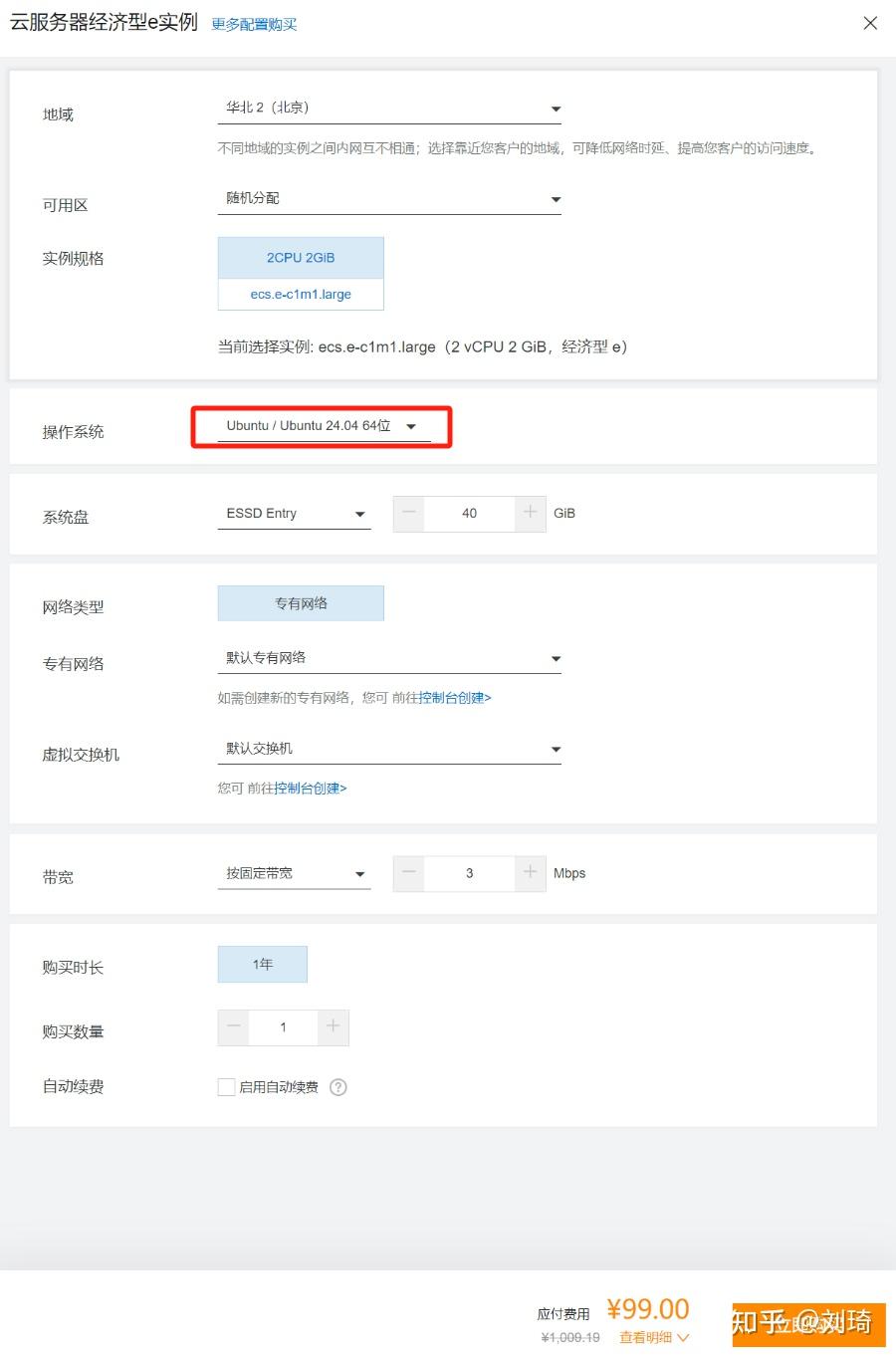Click the plus stepper next to 3 Mbps
896x1359 pixels.
530,873
